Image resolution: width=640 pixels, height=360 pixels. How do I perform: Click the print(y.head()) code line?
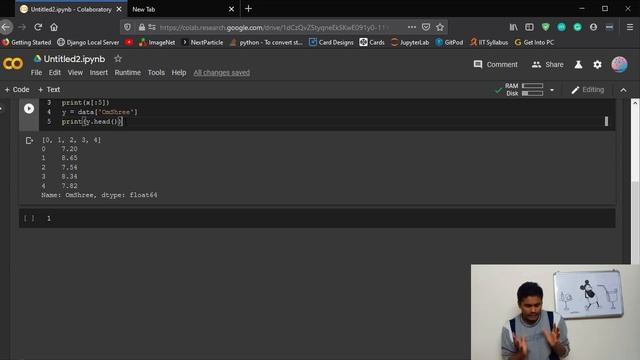point(92,122)
